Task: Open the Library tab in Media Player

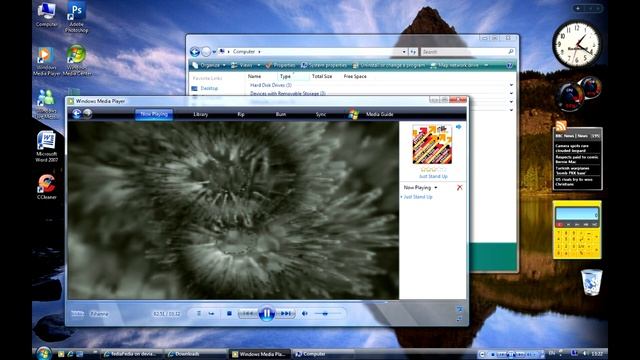Action: 200,114
